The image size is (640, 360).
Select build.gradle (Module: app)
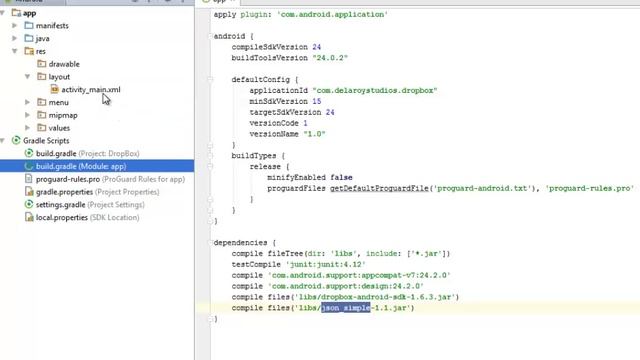tap(81, 166)
